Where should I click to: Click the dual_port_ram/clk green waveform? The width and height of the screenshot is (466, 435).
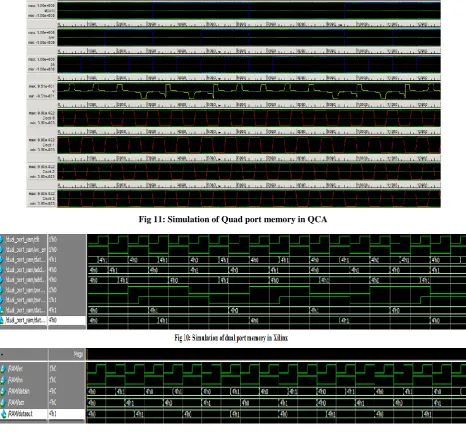click(x=276, y=239)
